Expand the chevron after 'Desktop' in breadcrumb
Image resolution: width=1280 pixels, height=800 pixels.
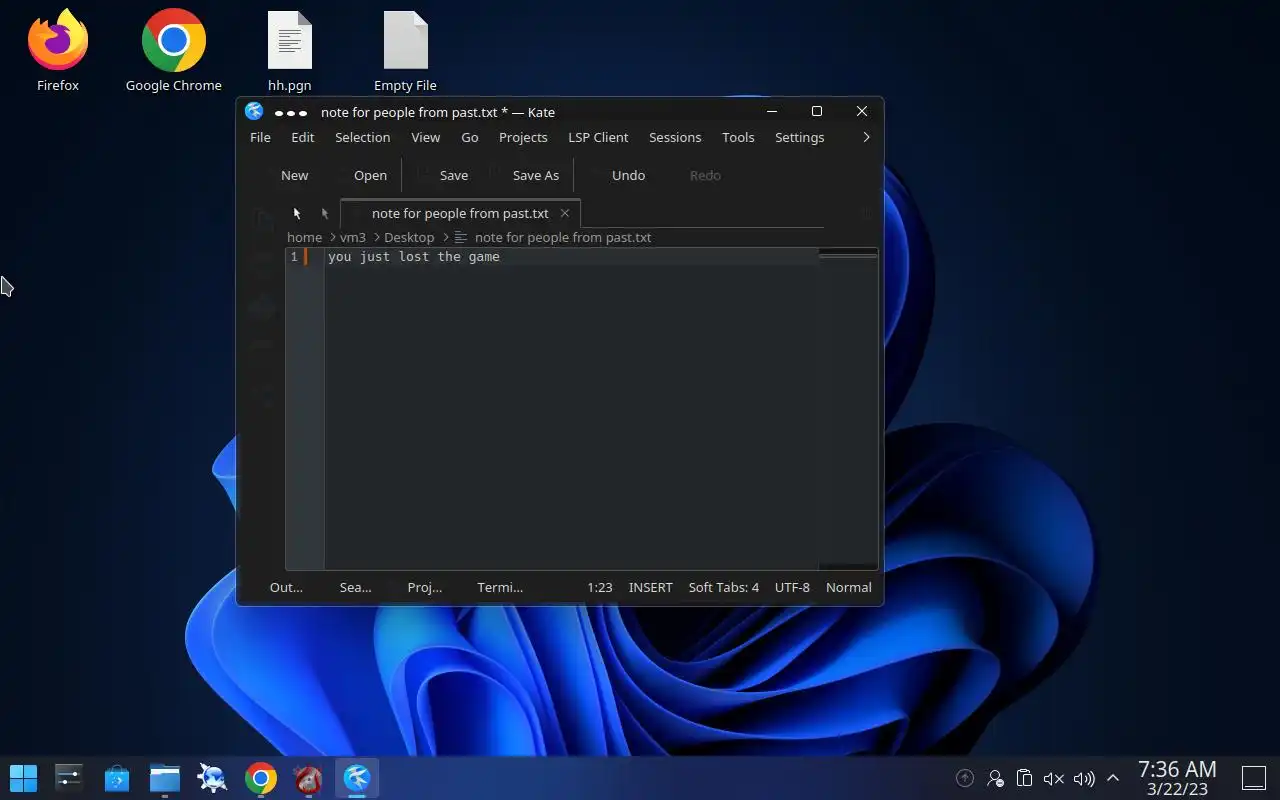coord(444,237)
